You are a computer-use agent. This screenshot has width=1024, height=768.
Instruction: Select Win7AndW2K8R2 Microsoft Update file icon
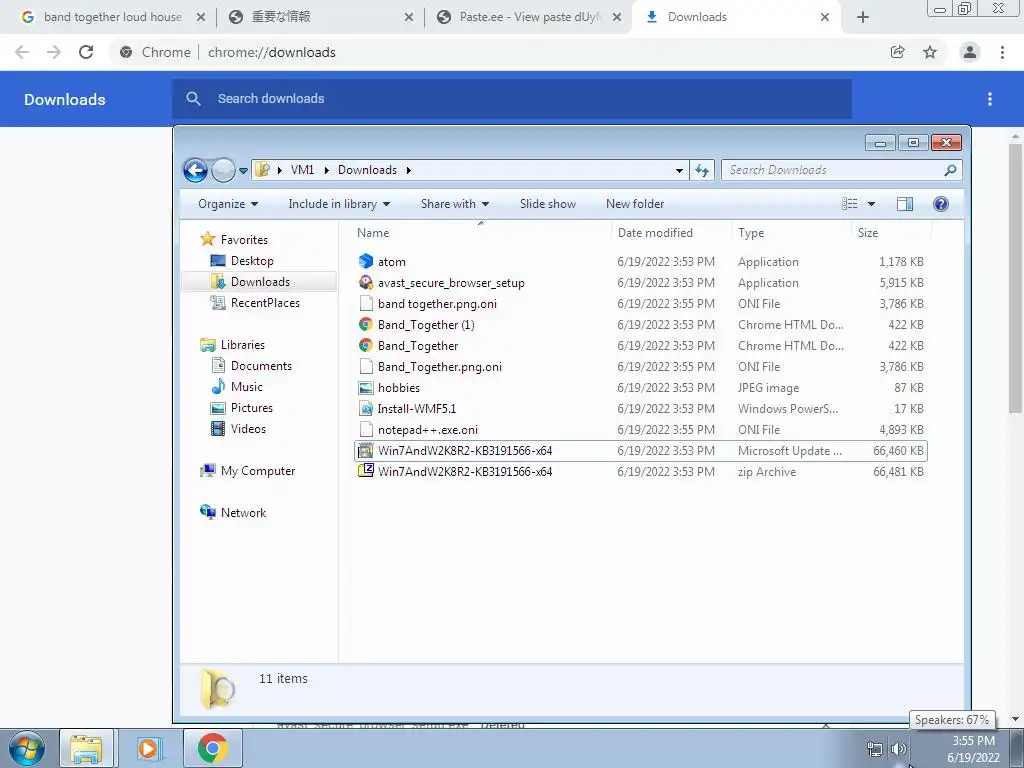(x=366, y=451)
